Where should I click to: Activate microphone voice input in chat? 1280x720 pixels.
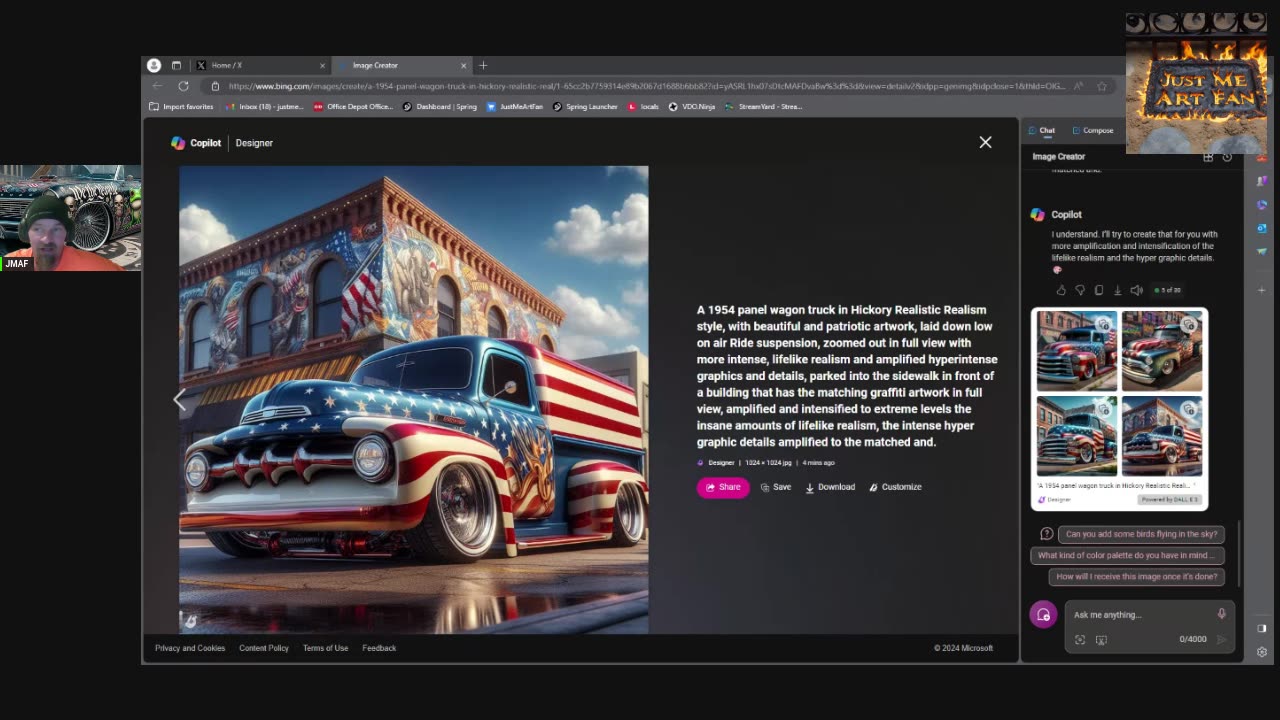point(1221,614)
